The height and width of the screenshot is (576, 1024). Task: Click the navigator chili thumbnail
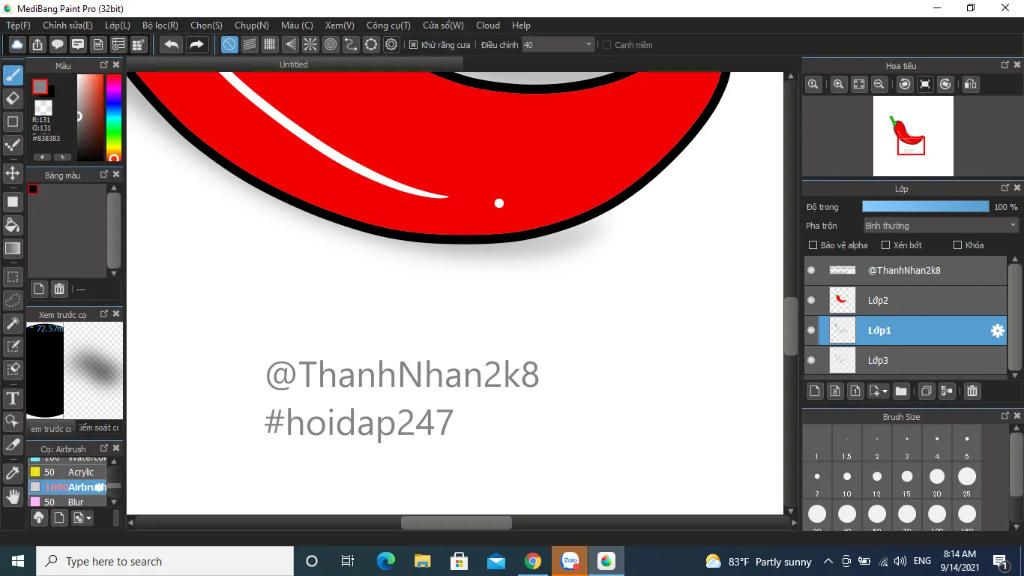[913, 136]
